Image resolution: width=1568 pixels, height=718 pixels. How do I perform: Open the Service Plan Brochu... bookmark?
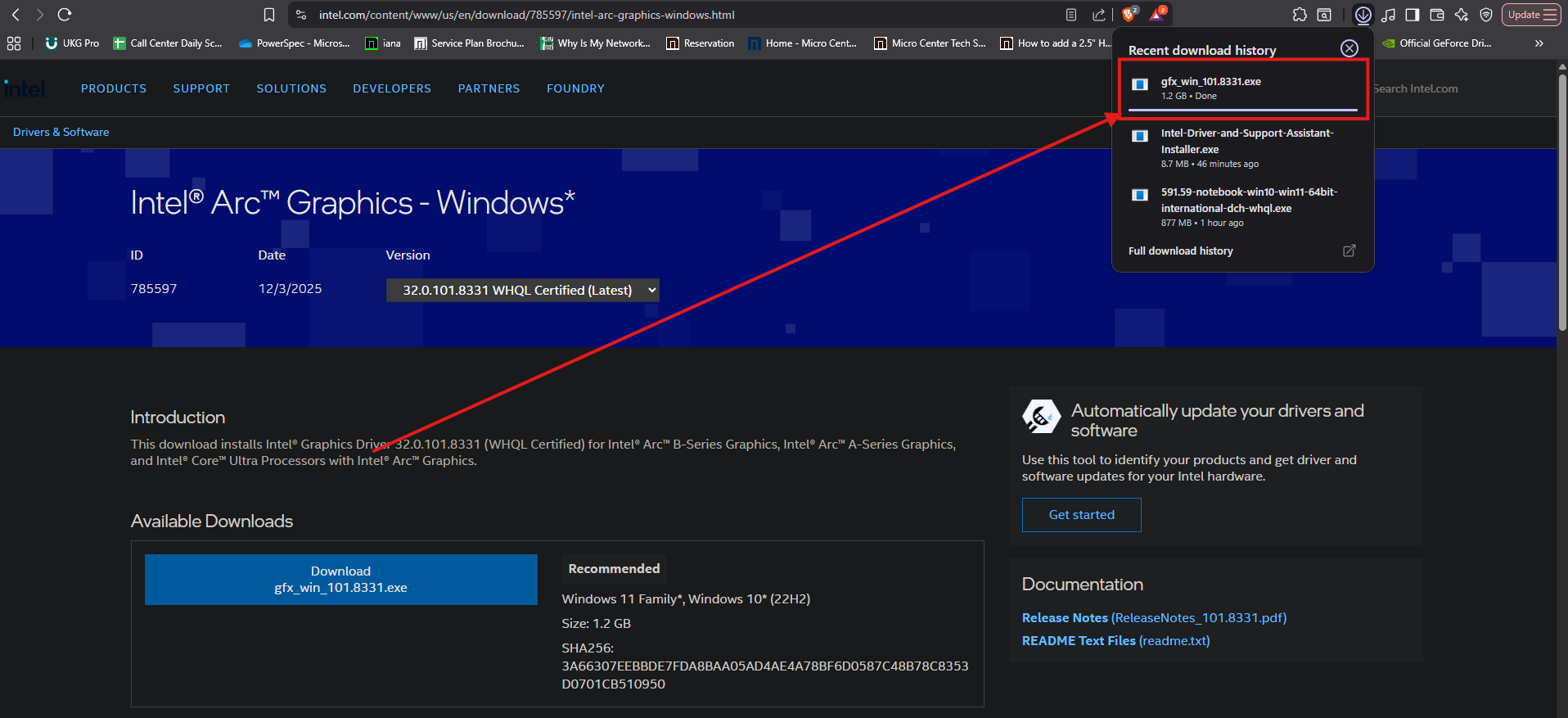[469, 43]
